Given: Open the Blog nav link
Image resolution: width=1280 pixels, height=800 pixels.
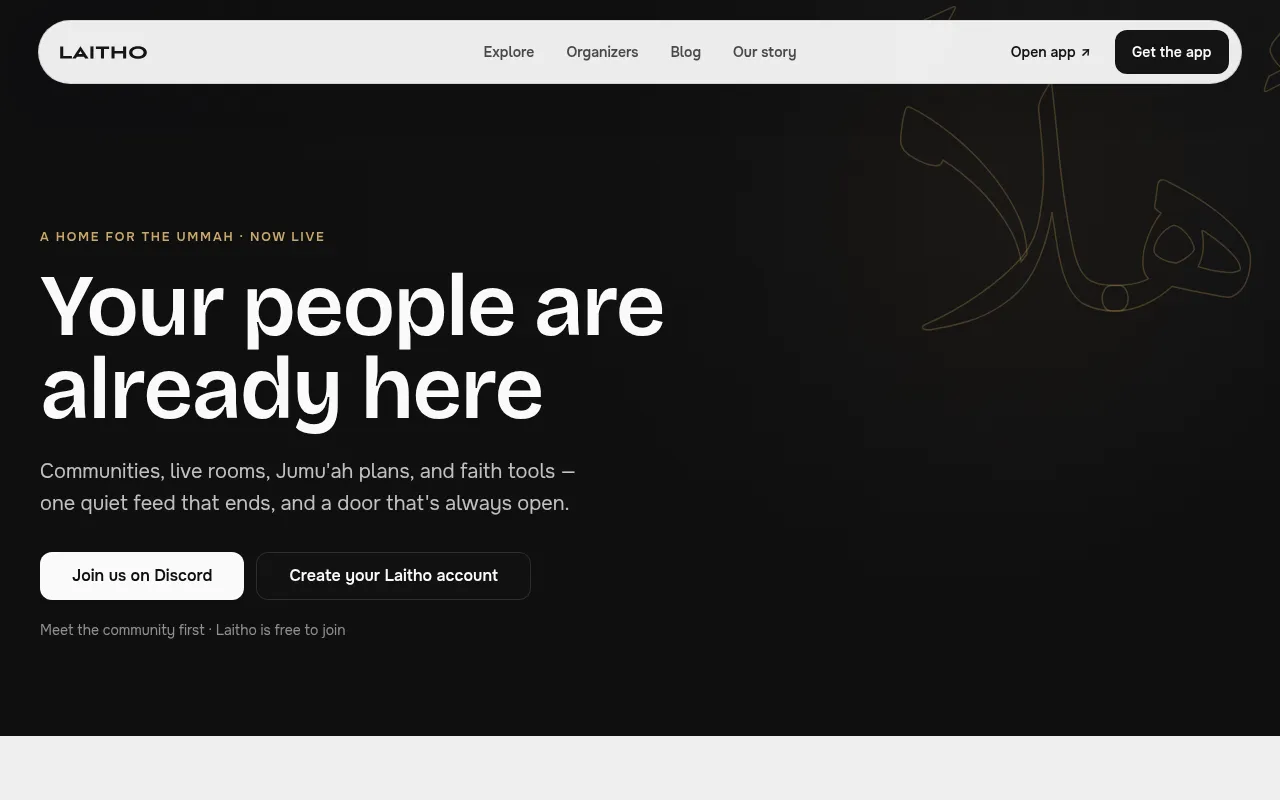Looking at the screenshot, I should pos(685,52).
